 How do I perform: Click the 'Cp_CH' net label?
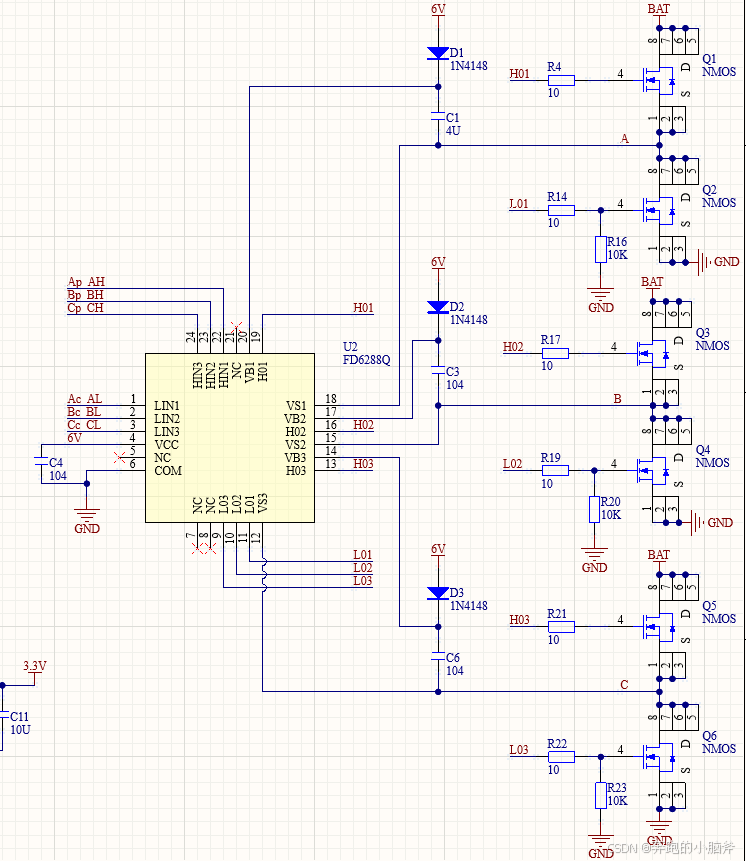pyautogui.click(x=86, y=308)
